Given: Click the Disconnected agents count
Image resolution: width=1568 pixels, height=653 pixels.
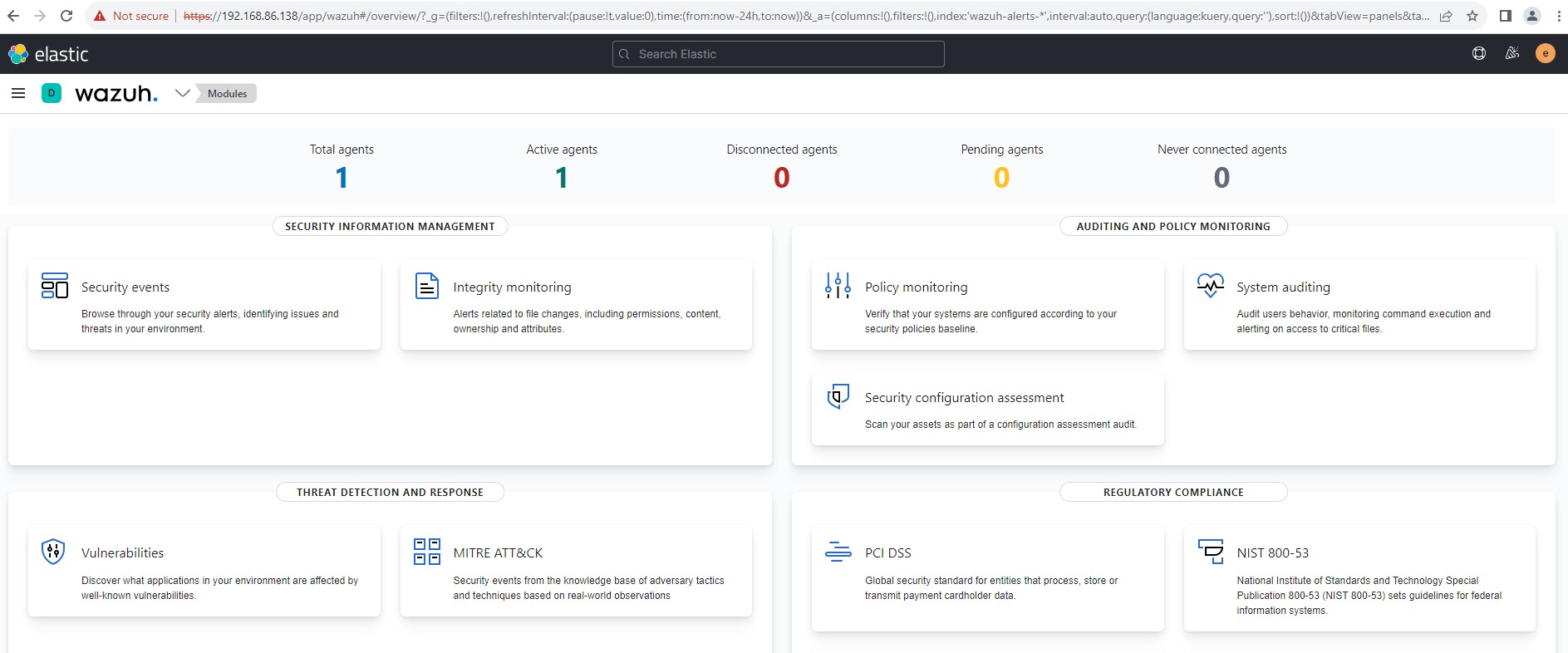Looking at the screenshot, I should click(782, 178).
